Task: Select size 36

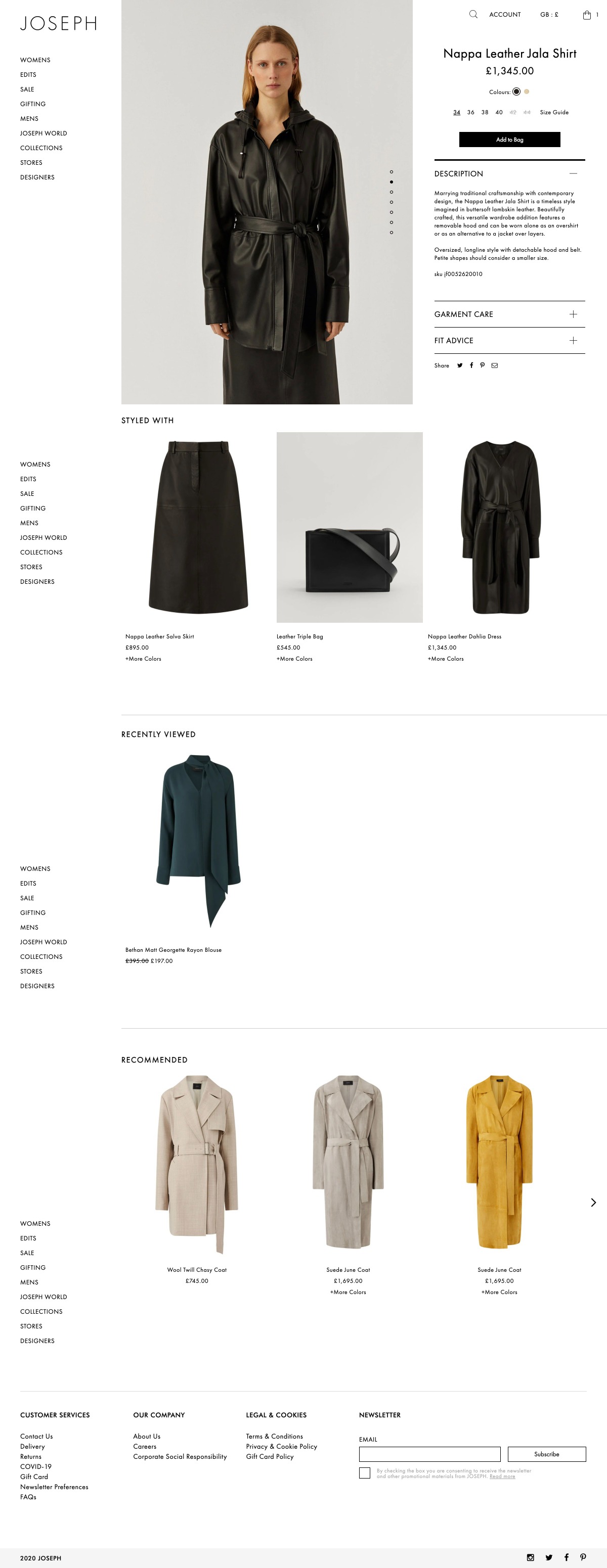Action: click(470, 112)
